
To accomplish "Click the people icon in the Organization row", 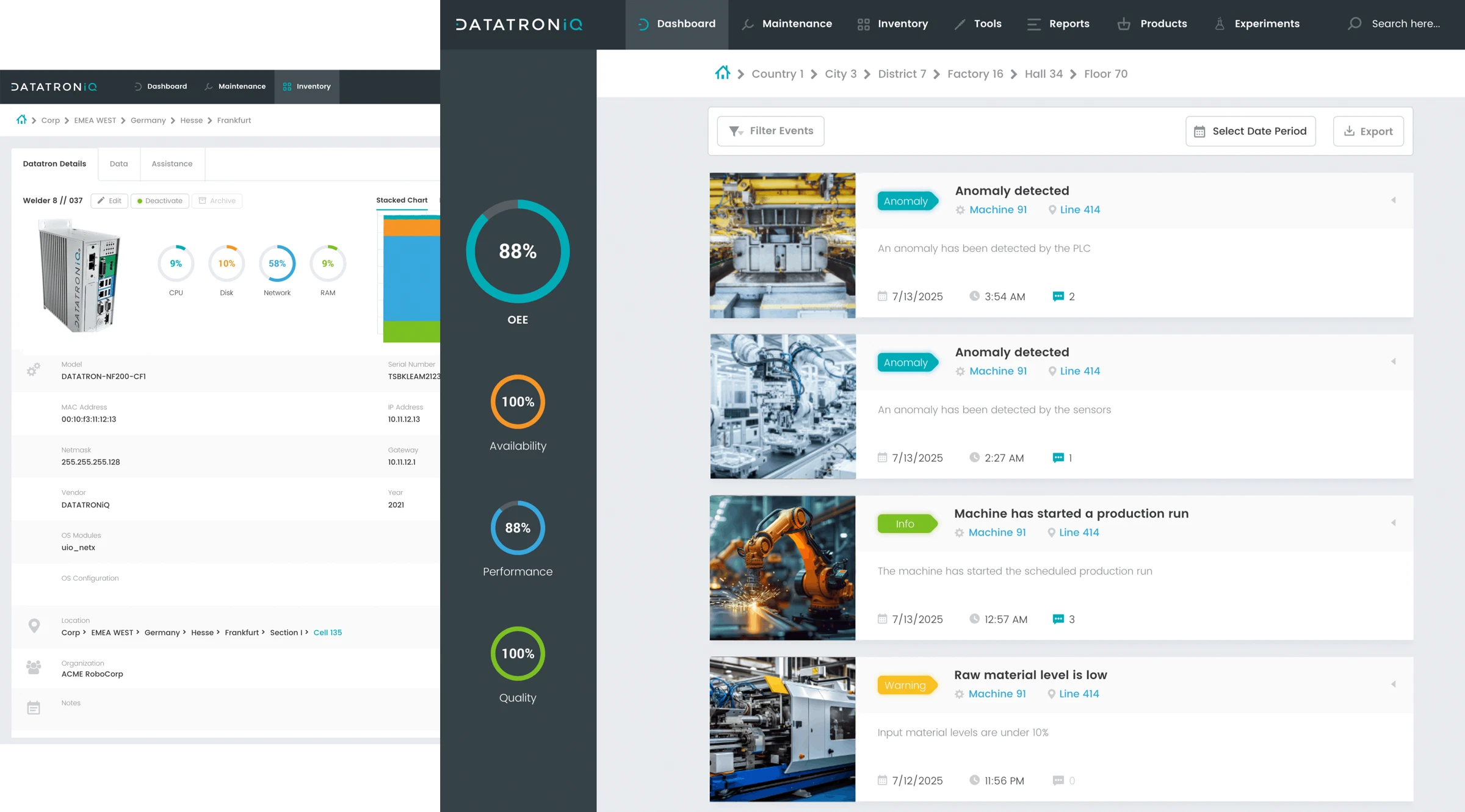I will [34, 667].
